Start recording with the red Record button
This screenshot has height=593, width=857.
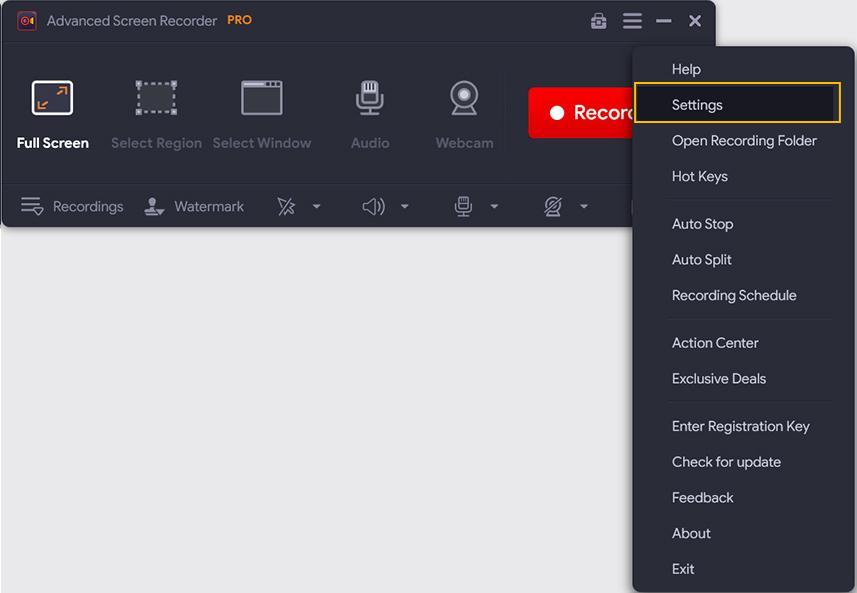[580, 113]
